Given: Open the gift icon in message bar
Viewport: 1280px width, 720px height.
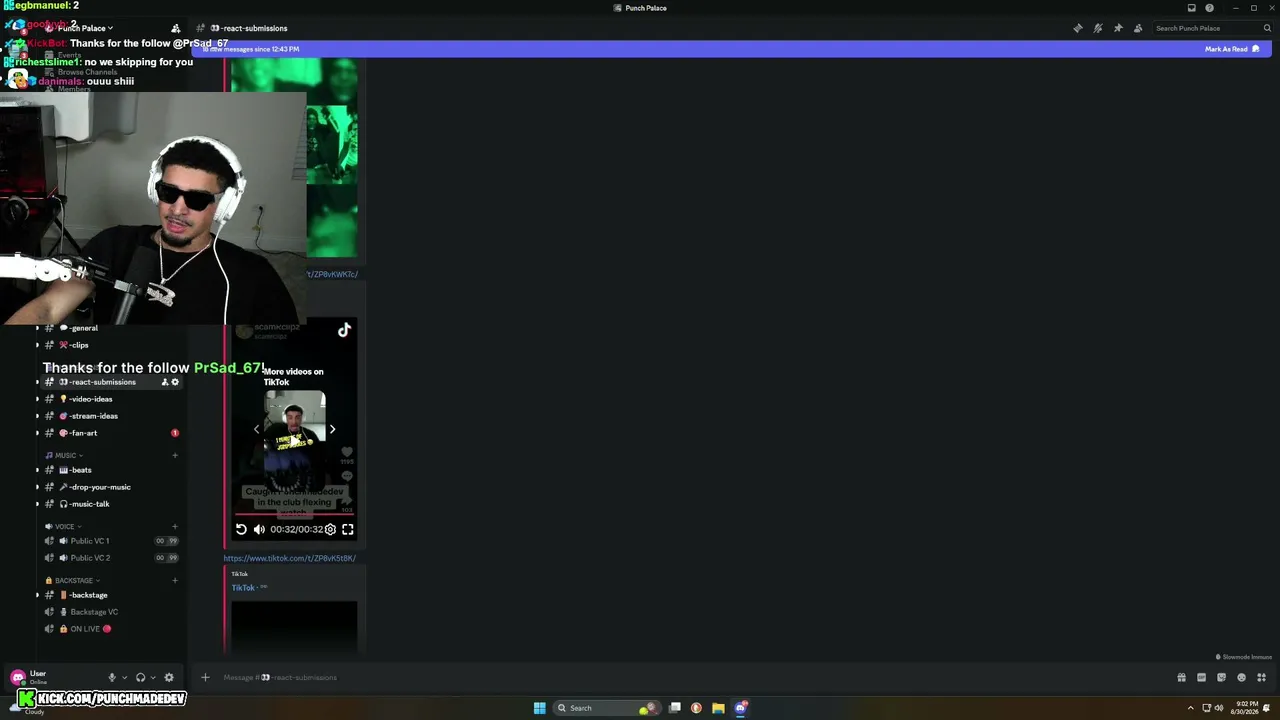Looking at the screenshot, I should 1181,677.
